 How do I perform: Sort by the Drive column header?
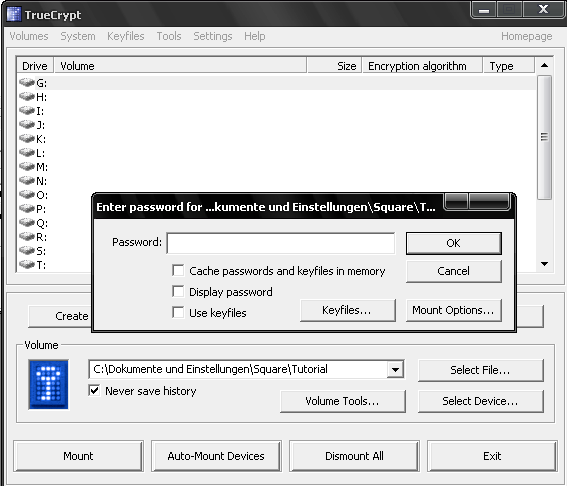click(35, 66)
